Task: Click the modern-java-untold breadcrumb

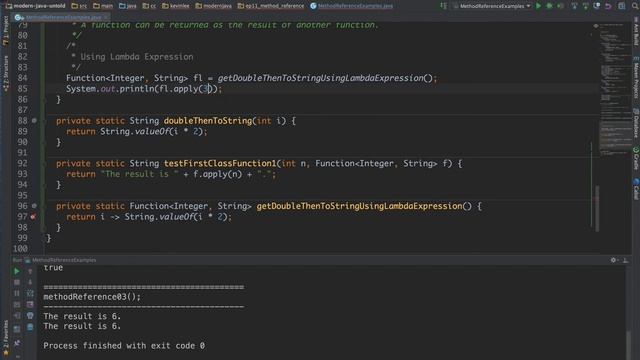Action: [x=36, y=6]
